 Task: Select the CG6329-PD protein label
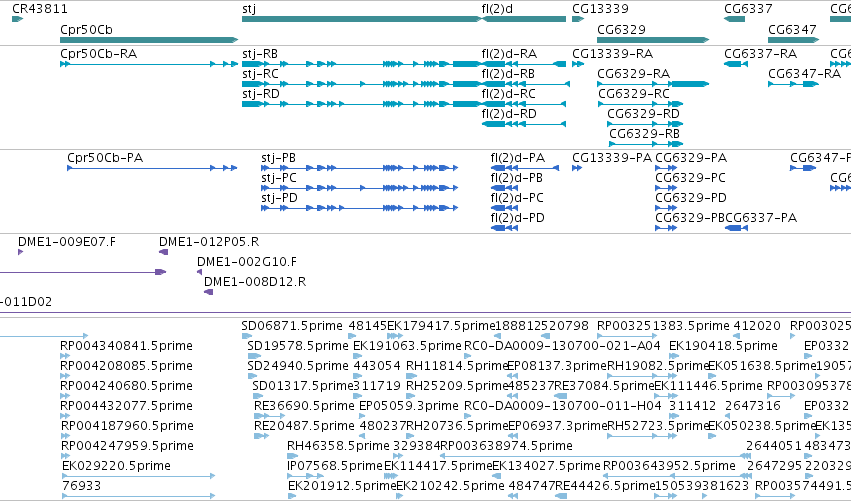click(691, 198)
